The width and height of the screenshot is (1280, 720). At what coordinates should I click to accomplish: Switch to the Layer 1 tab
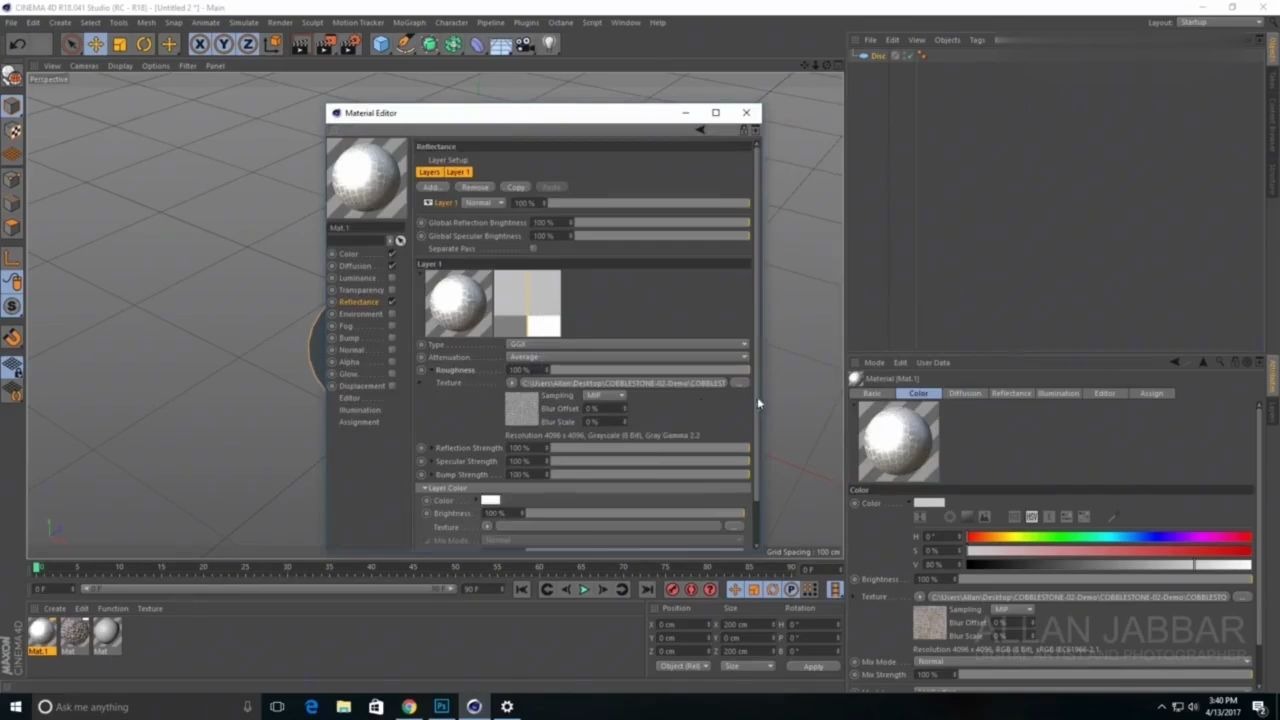pyautogui.click(x=458, y=172)
